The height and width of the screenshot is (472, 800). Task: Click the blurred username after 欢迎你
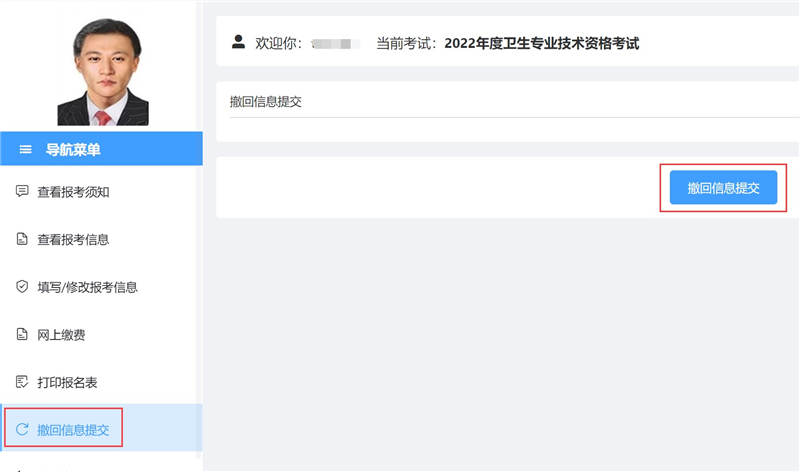click(x=335, y=44)
